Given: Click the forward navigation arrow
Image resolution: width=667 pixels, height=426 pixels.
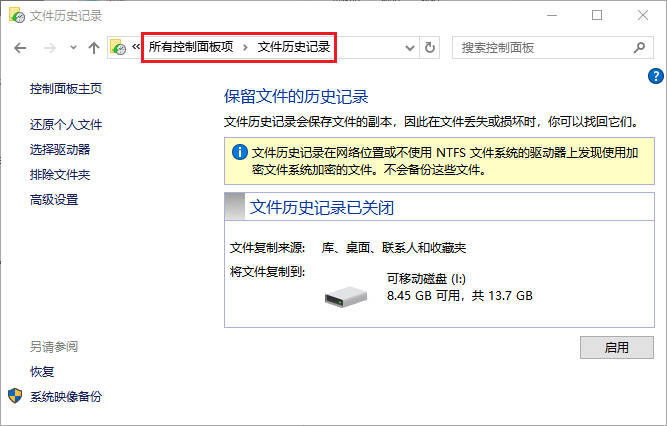Looking at the screenshot, I should (x=50, y=48).
